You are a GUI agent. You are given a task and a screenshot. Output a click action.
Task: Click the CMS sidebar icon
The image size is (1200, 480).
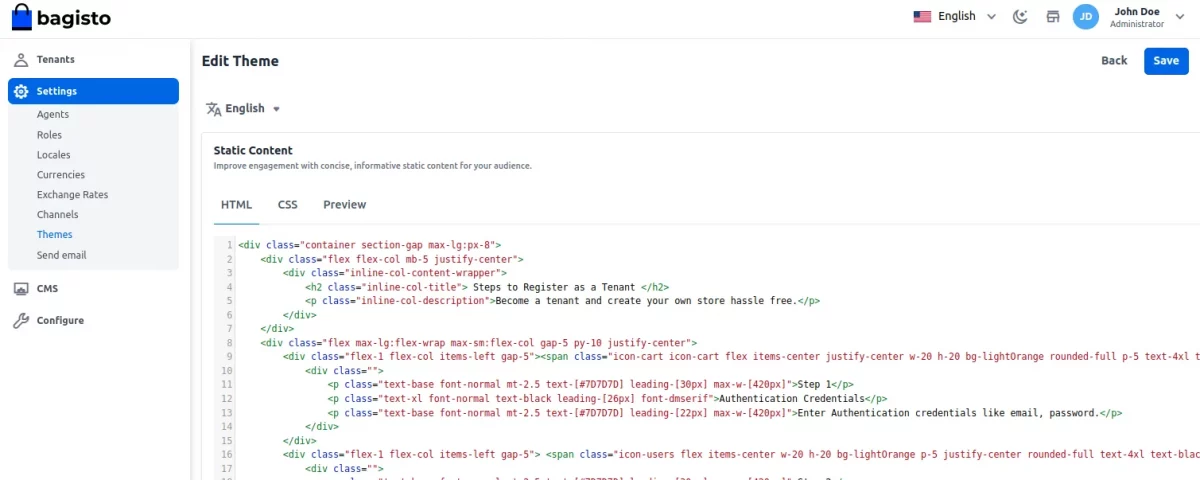[x=21, y=289]
